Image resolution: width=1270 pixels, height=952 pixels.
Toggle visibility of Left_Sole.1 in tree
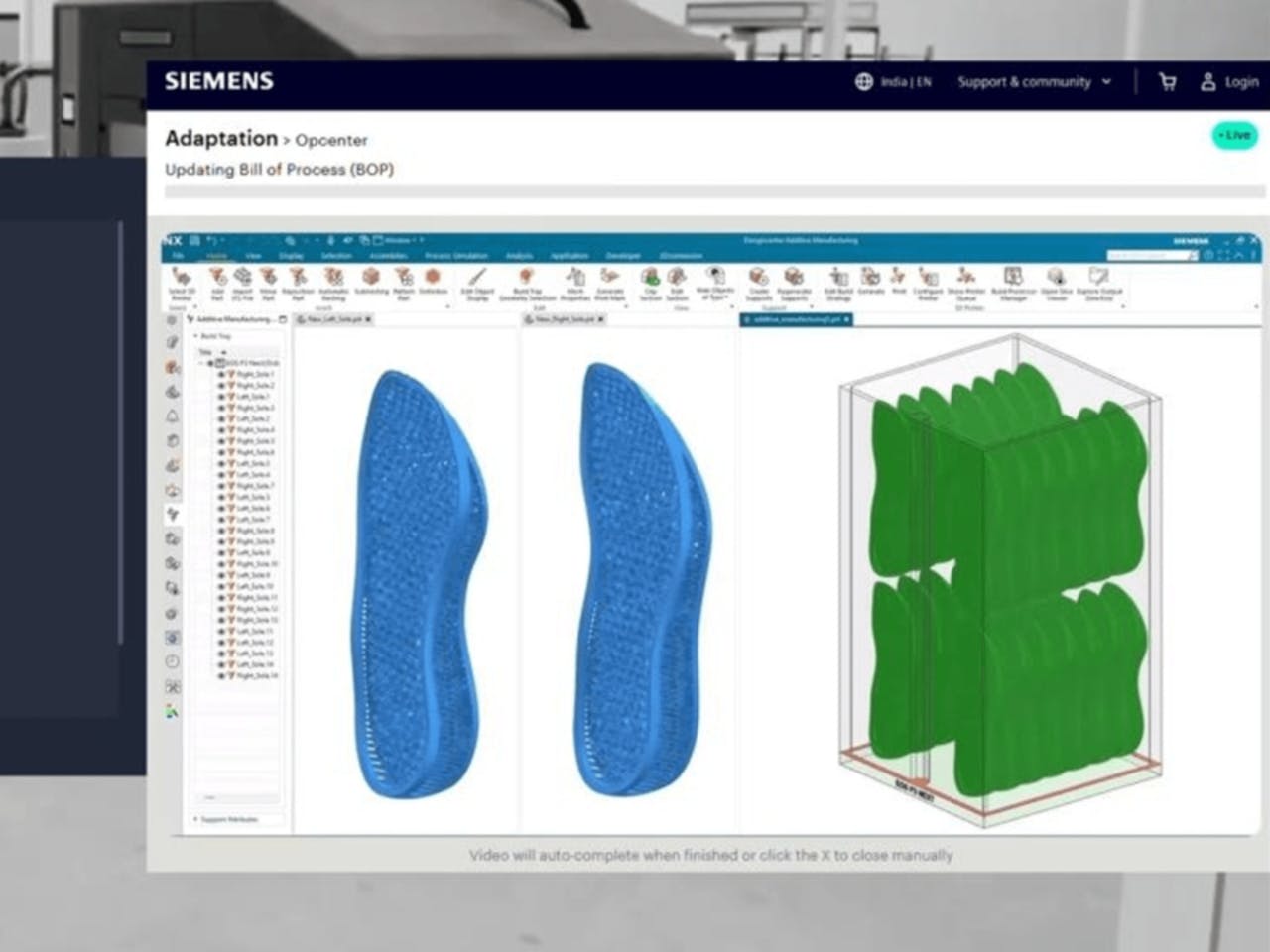click(x=221, y=397)
